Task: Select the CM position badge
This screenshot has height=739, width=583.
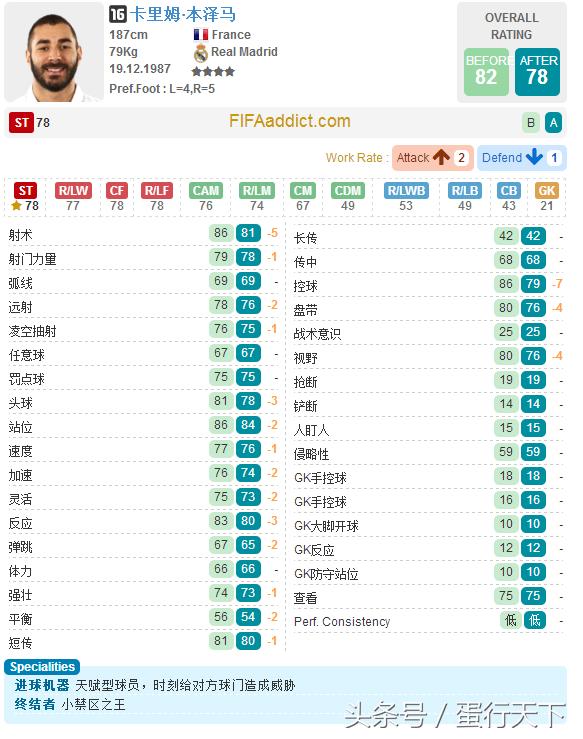Action: [303, 190]
